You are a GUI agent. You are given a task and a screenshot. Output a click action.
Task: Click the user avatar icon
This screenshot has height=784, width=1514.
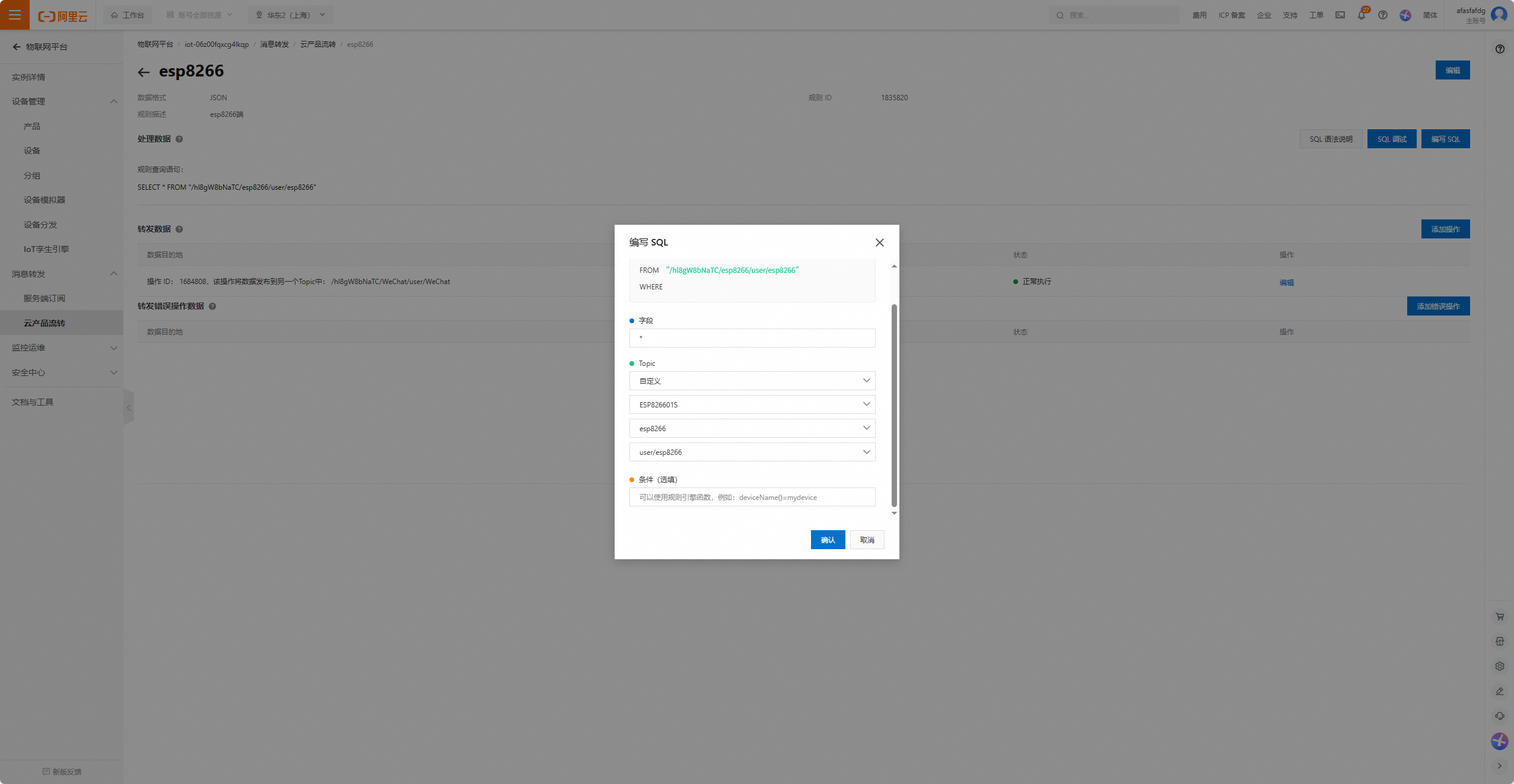tap(1499, 14)
